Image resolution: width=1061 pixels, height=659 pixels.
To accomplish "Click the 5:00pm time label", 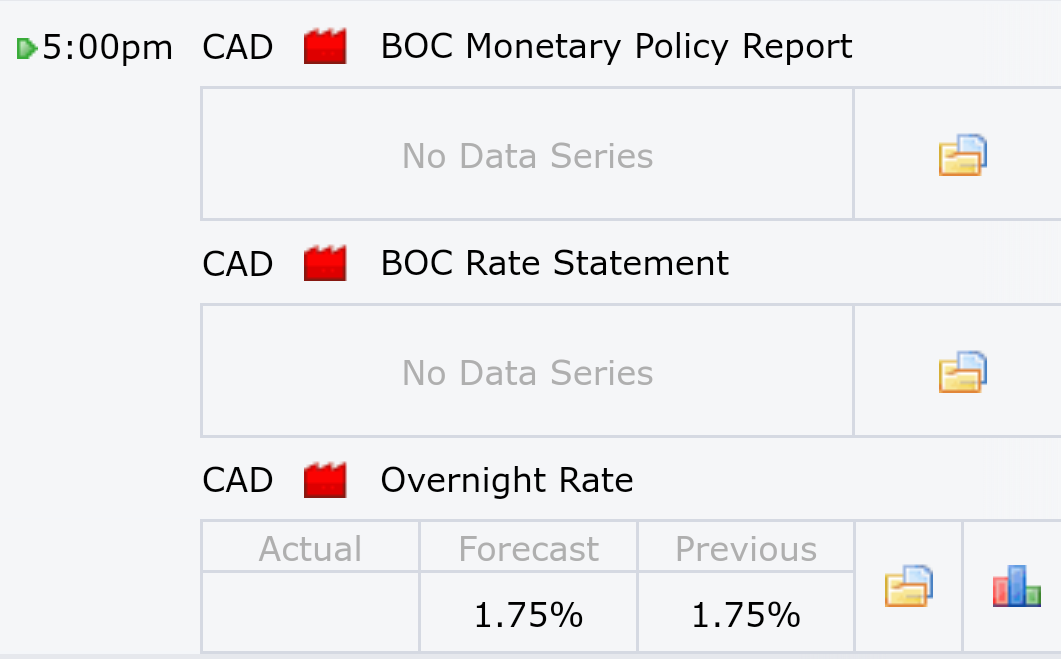I will tap(108, 48).
